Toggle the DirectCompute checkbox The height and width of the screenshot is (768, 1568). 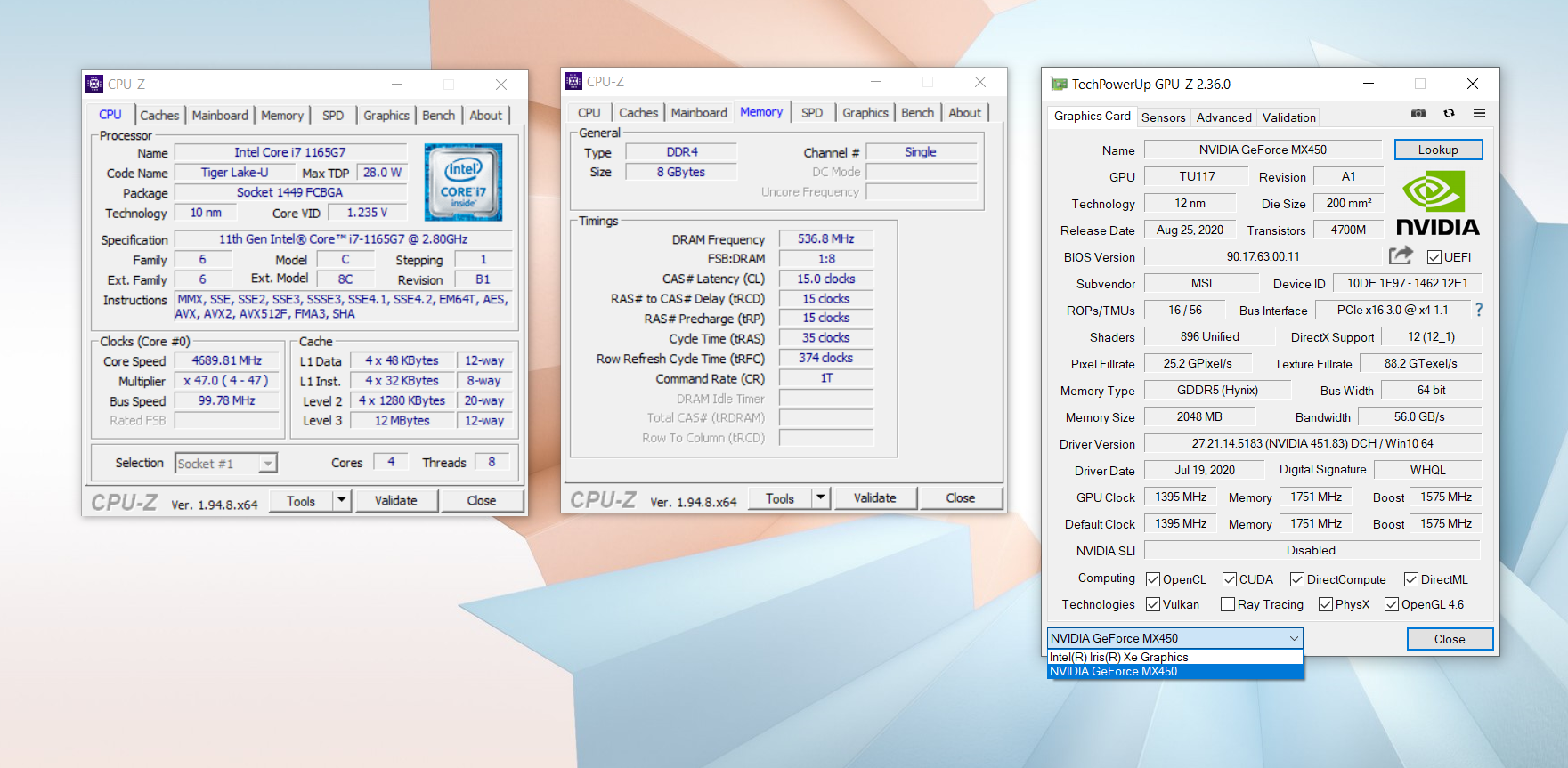[1297, 579]
